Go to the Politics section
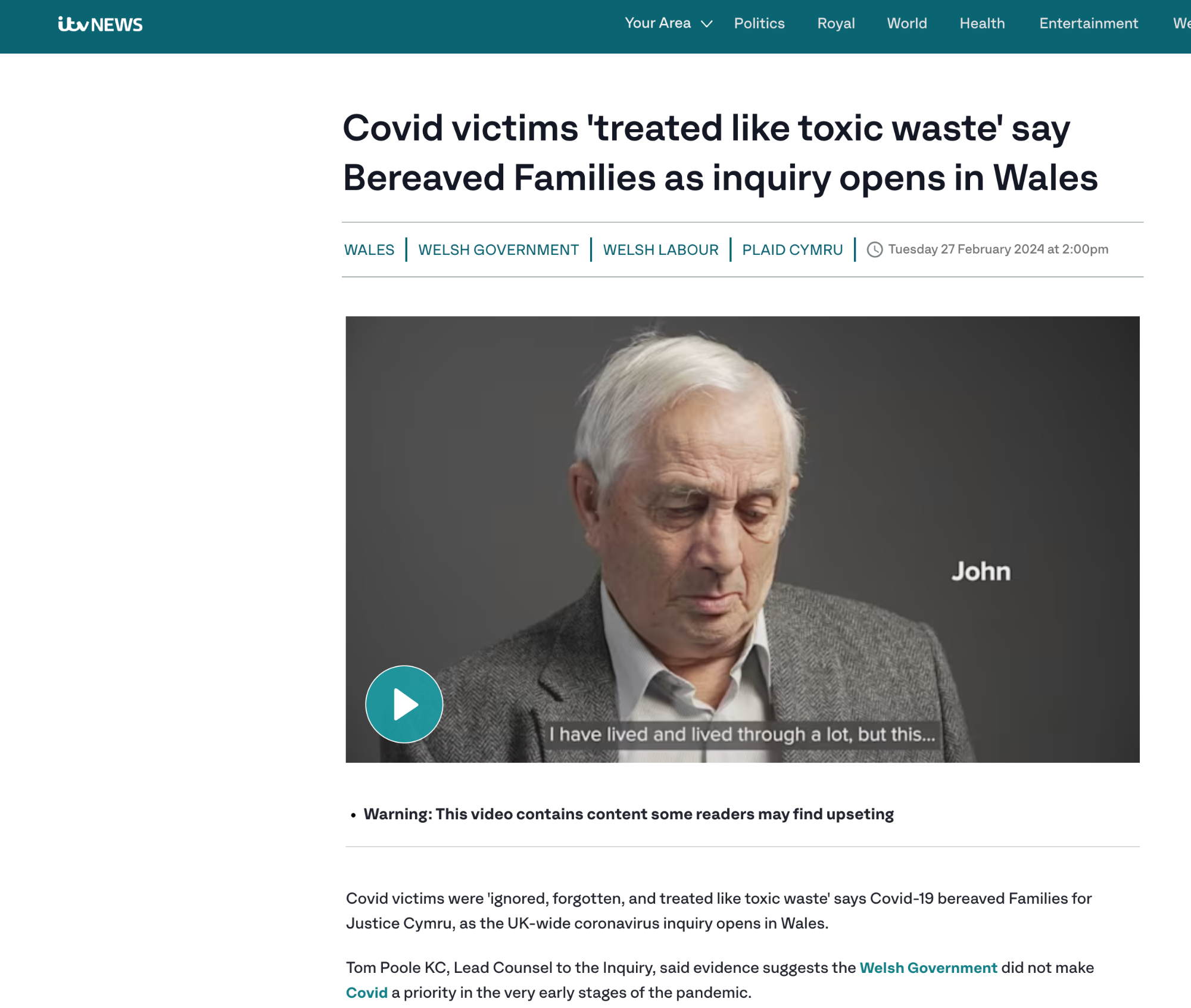The image size is (1191, 1008). pyautogui.click(x=759, y=23)
